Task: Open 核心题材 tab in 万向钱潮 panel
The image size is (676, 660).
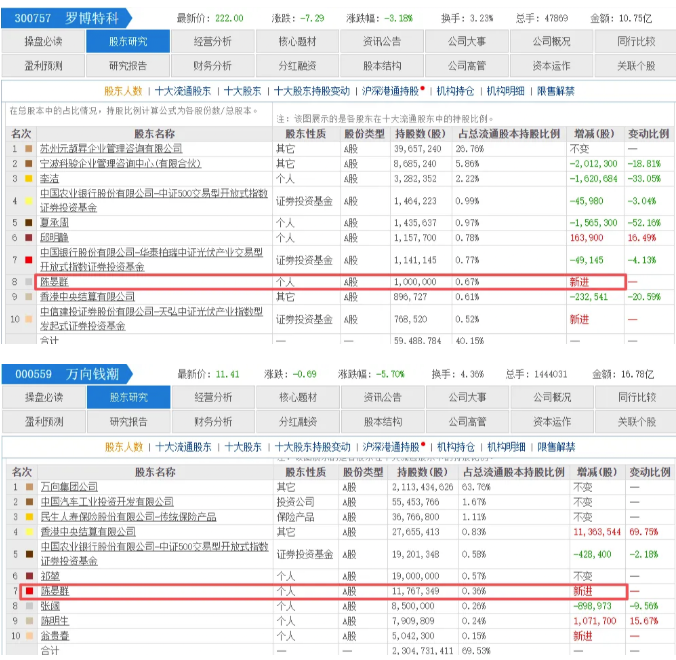Action: coord(298,397)
